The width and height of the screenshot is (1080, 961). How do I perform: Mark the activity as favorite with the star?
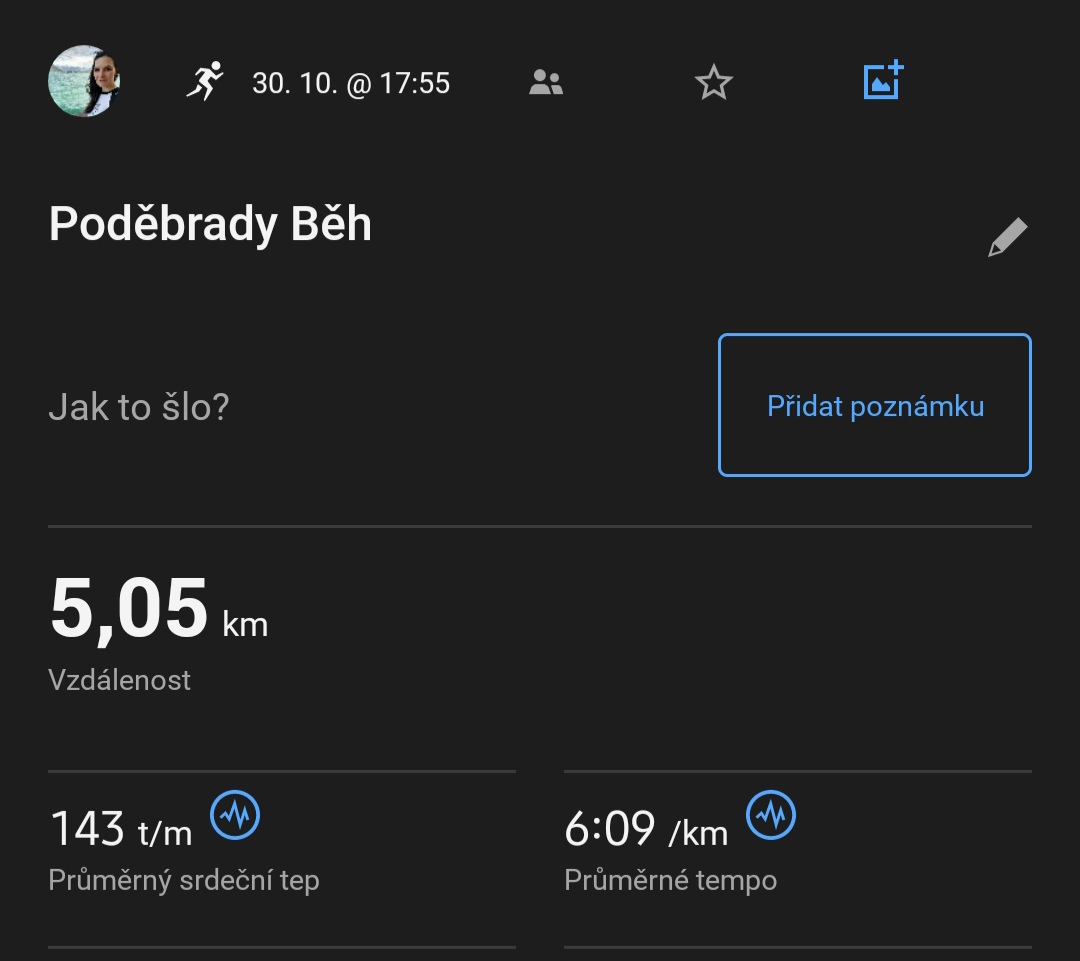click(713, 82)
